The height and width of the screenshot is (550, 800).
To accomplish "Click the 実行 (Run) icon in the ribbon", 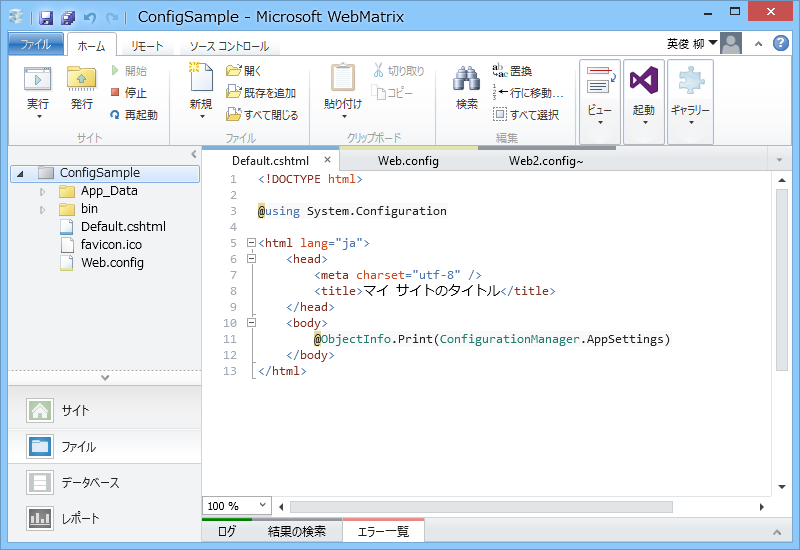I will coord(38,79).
